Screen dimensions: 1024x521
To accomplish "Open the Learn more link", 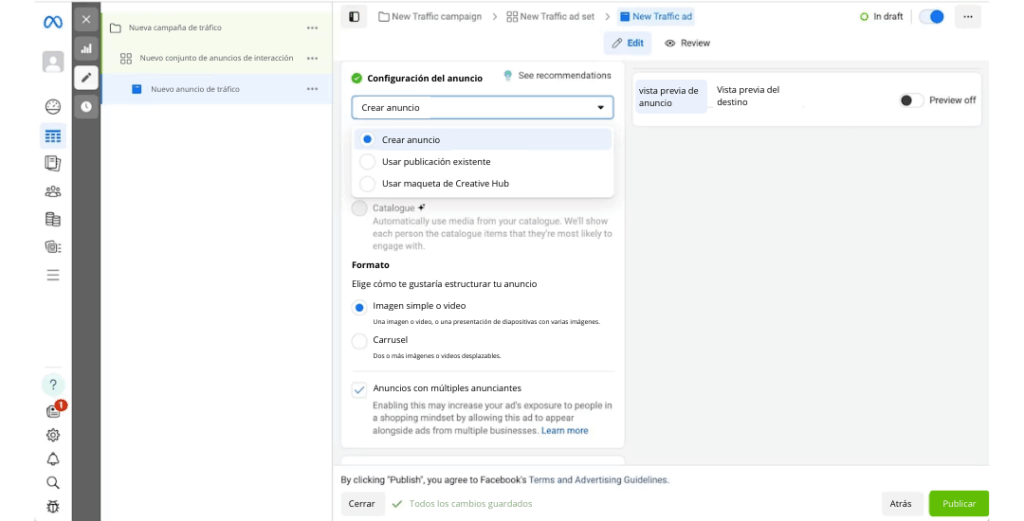I will pyautogui.click(x=564, y=431).
